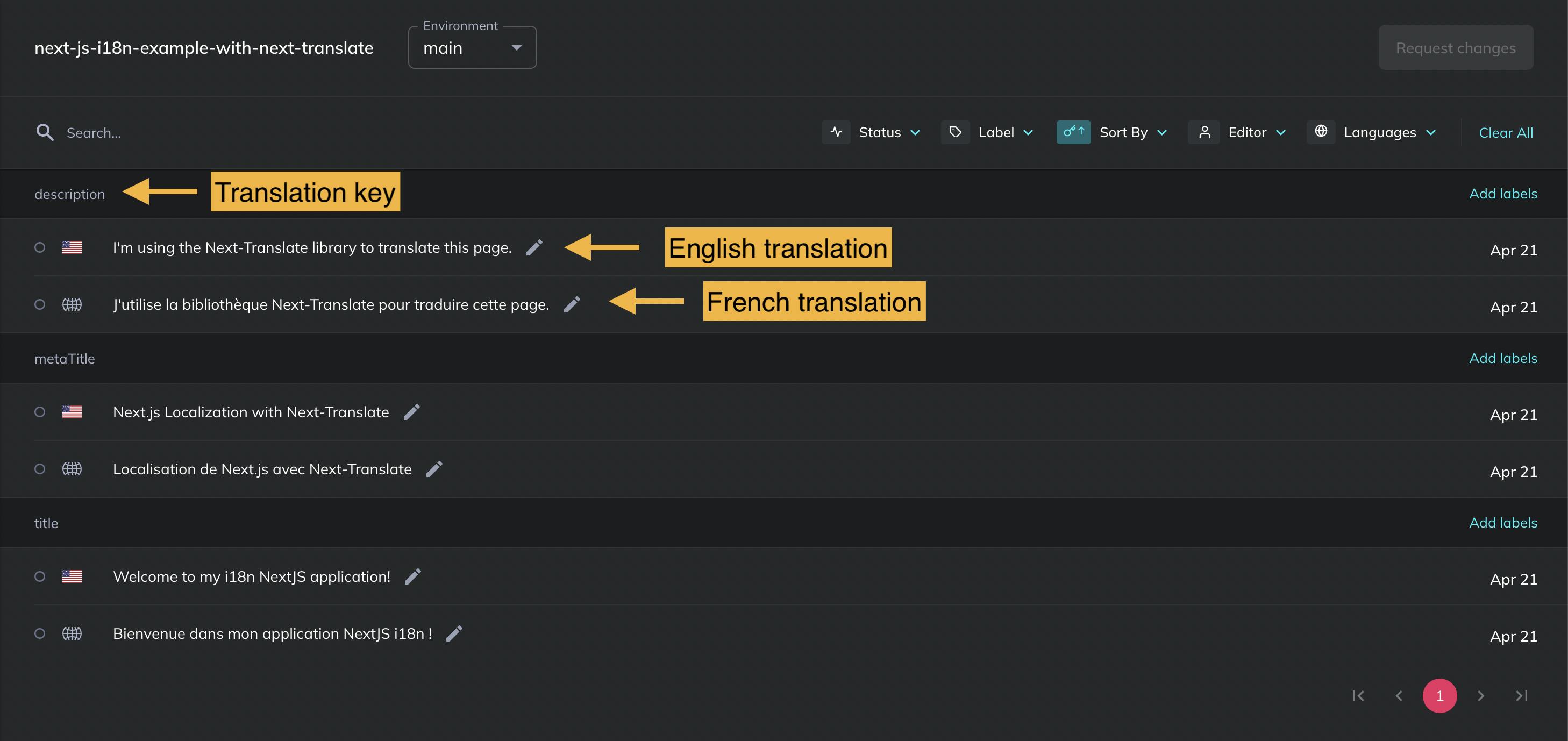Edit the English description translation pencil
This screenshot has width=1568, height=741.
[x=534, y=248]
